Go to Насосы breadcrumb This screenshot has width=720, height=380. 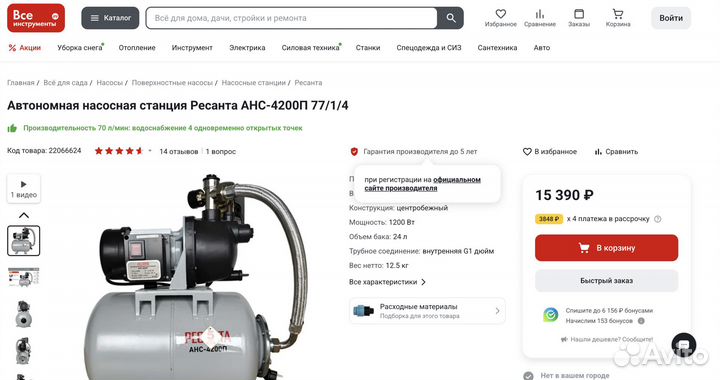point(109,83)
